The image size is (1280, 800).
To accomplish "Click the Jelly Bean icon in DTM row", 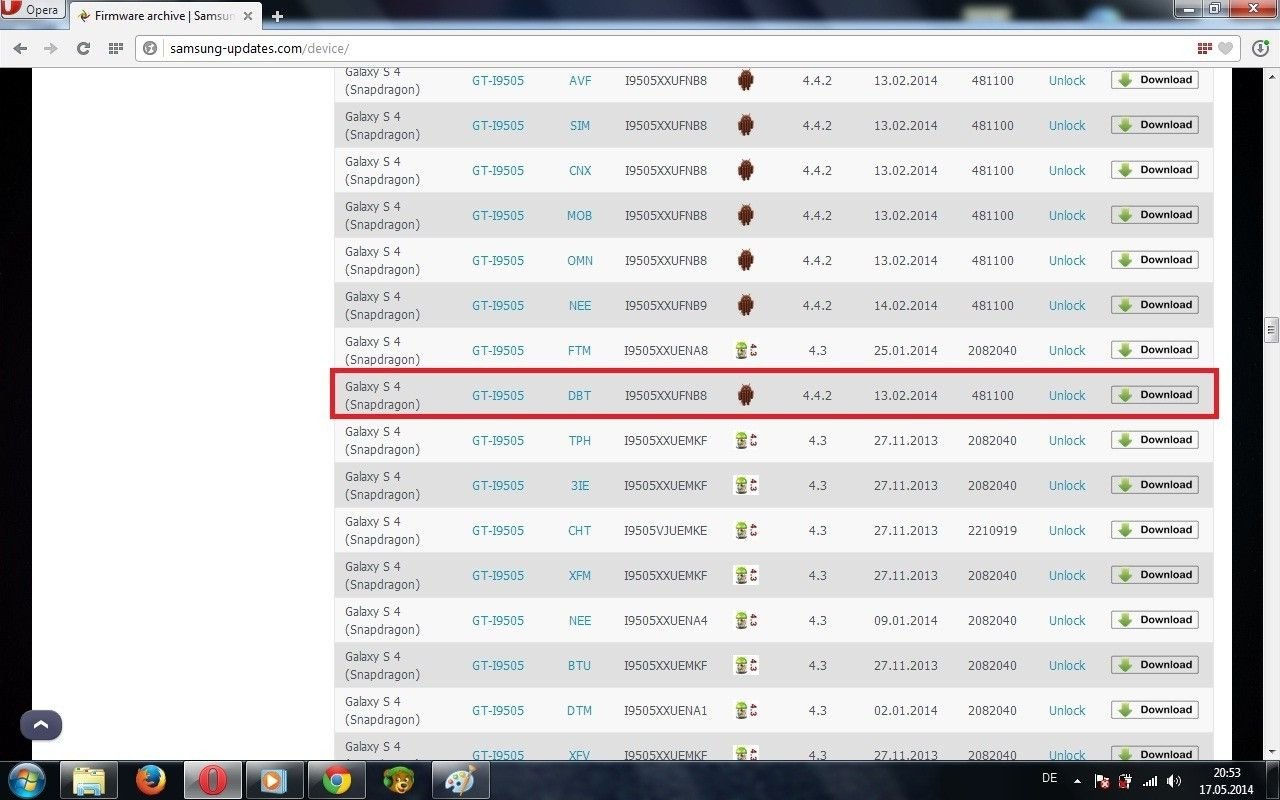I will 746,710.
